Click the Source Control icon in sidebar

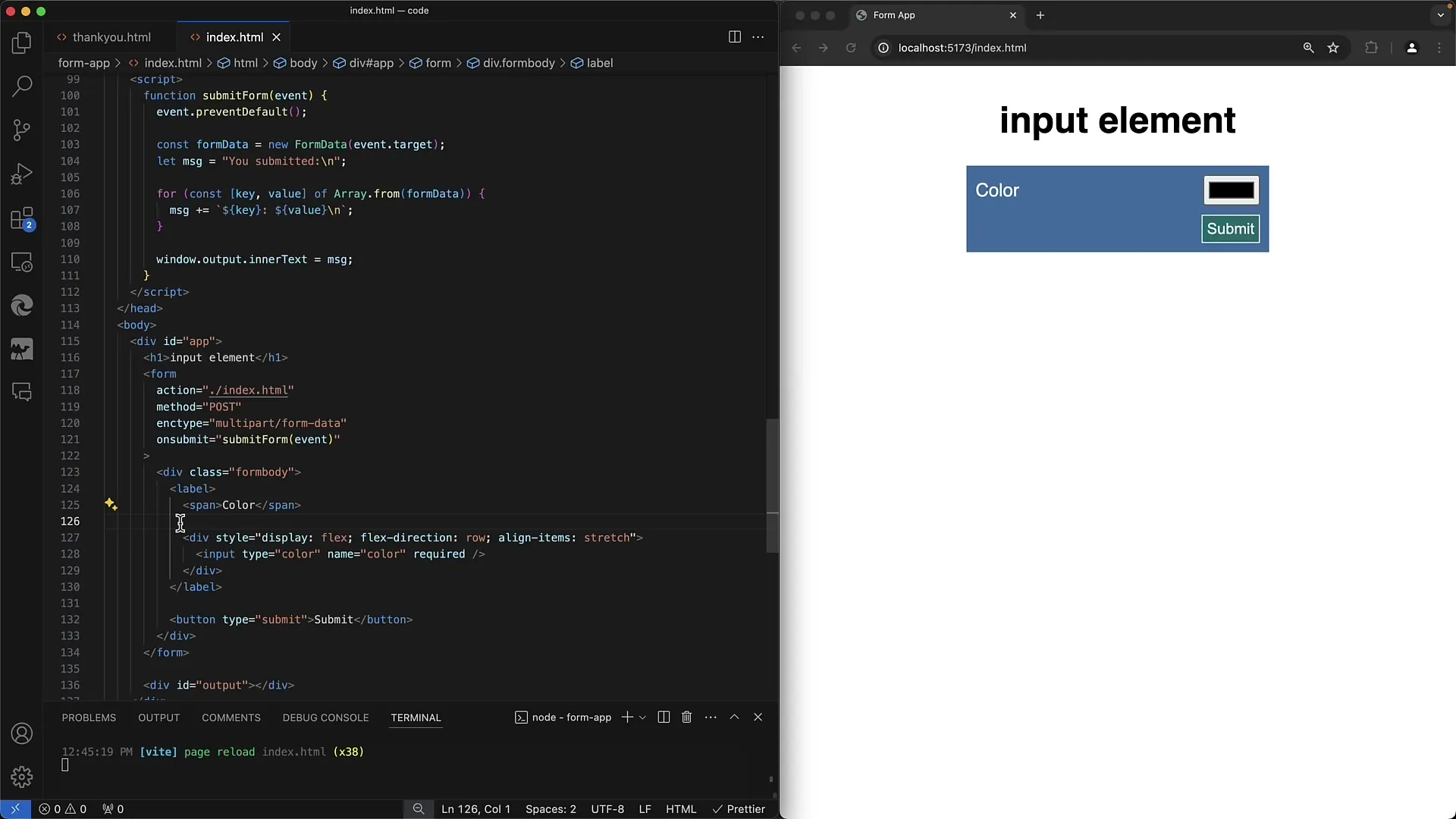22,131
